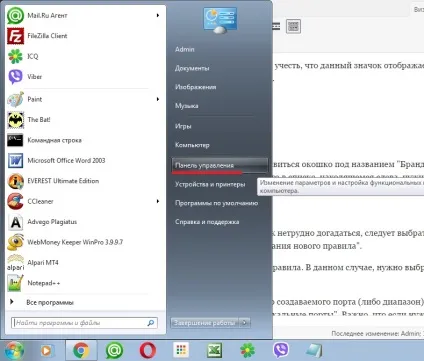Open Excel from the taskbar

point(214,351)
